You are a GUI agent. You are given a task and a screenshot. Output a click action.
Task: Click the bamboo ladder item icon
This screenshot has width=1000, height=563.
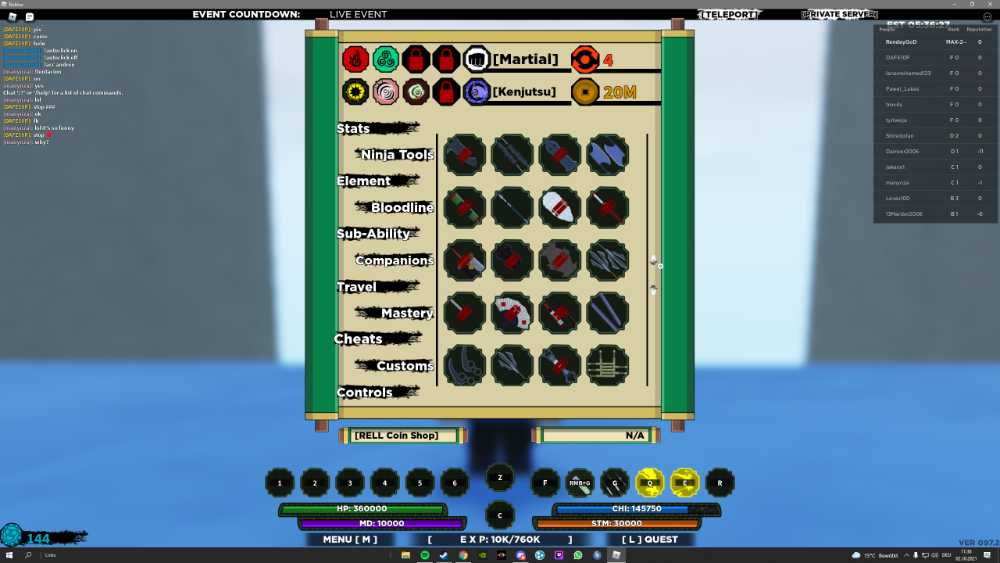click(x=607, y=365)
